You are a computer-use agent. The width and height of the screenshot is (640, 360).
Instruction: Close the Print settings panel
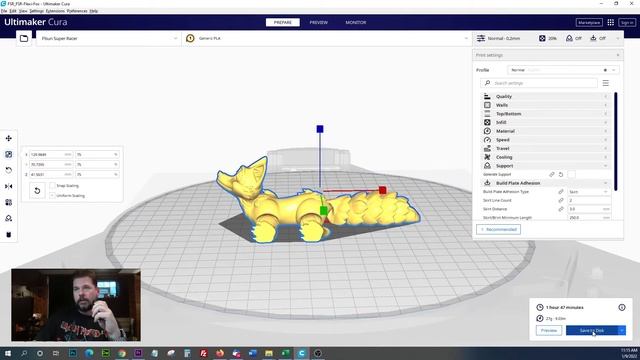618,55
